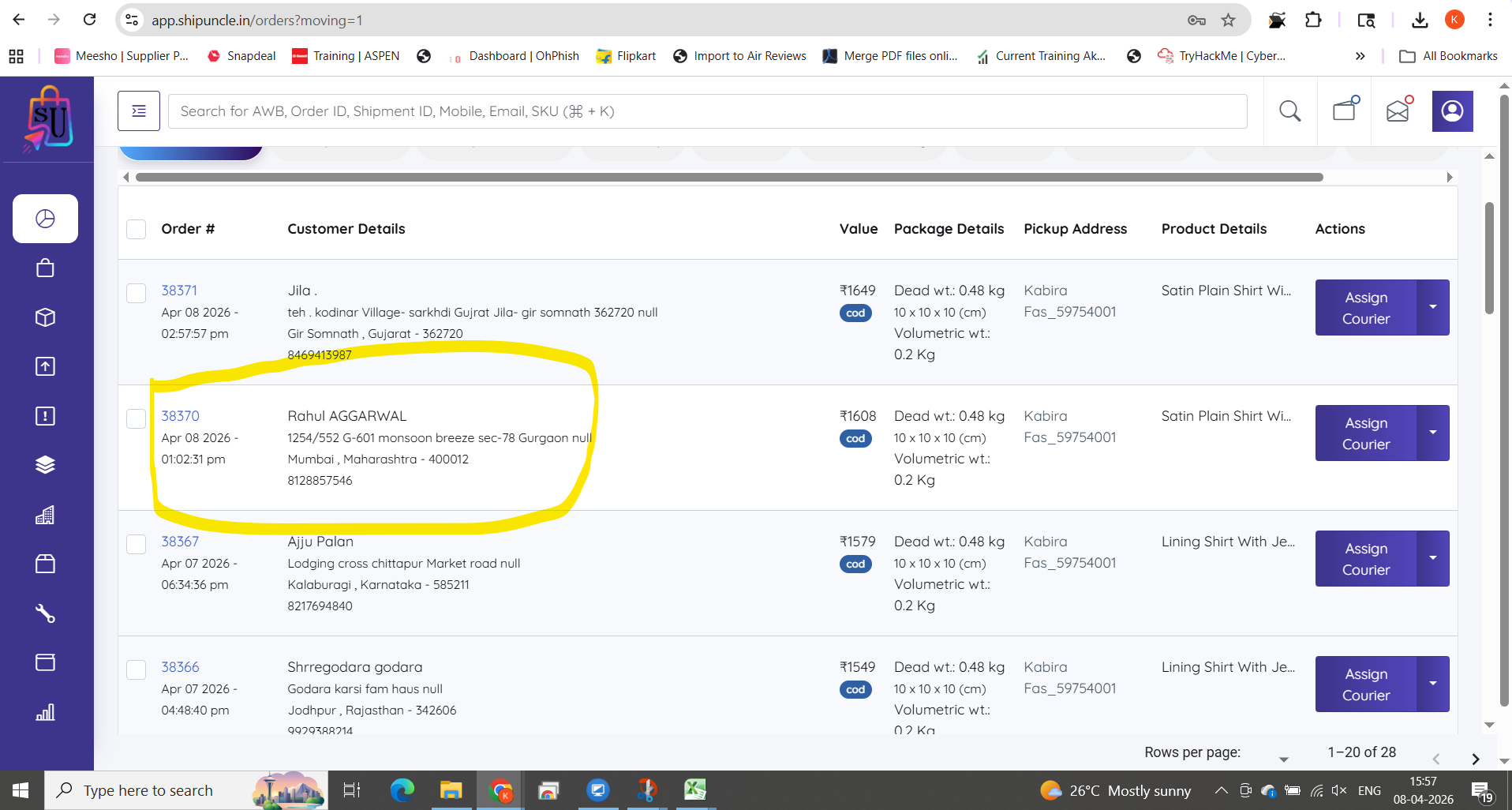The image size is (1512, 810).
Task: Assign Courier for order 38370
Action: [1366, 433]
